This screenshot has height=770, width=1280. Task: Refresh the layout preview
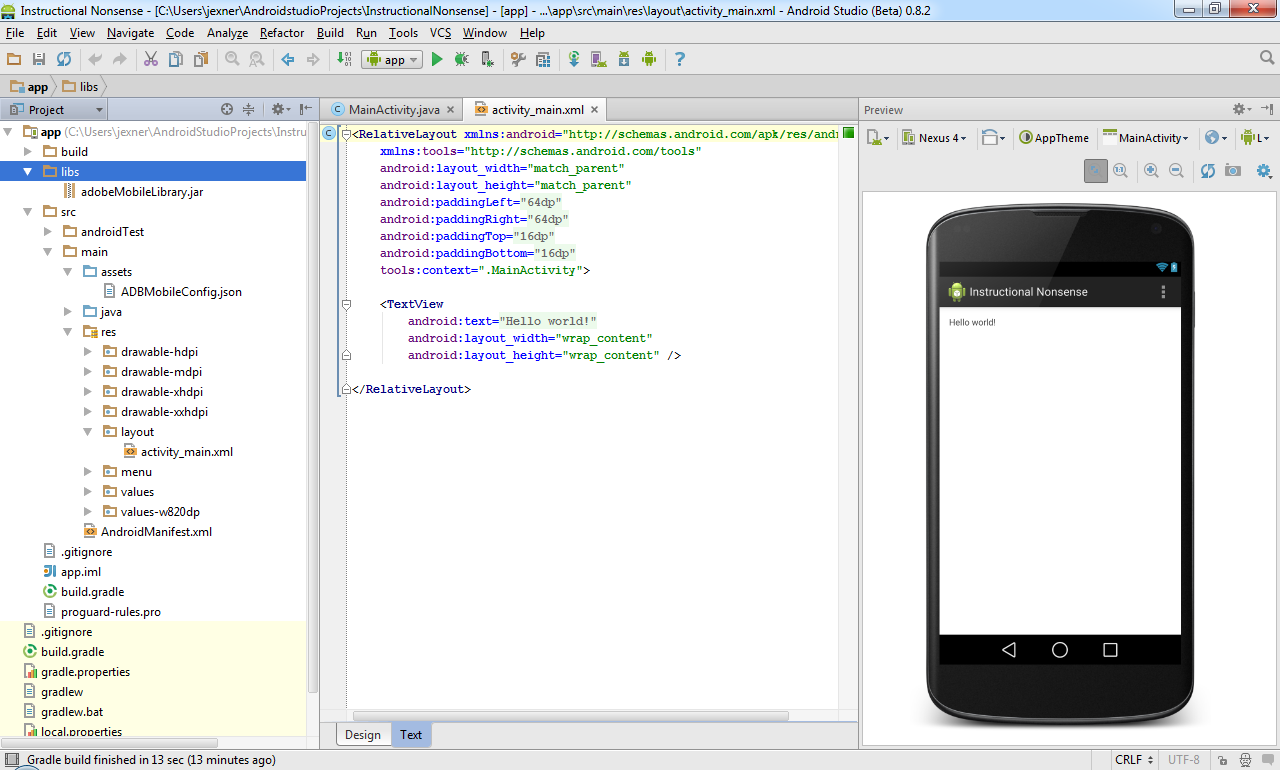point(1207,171)
